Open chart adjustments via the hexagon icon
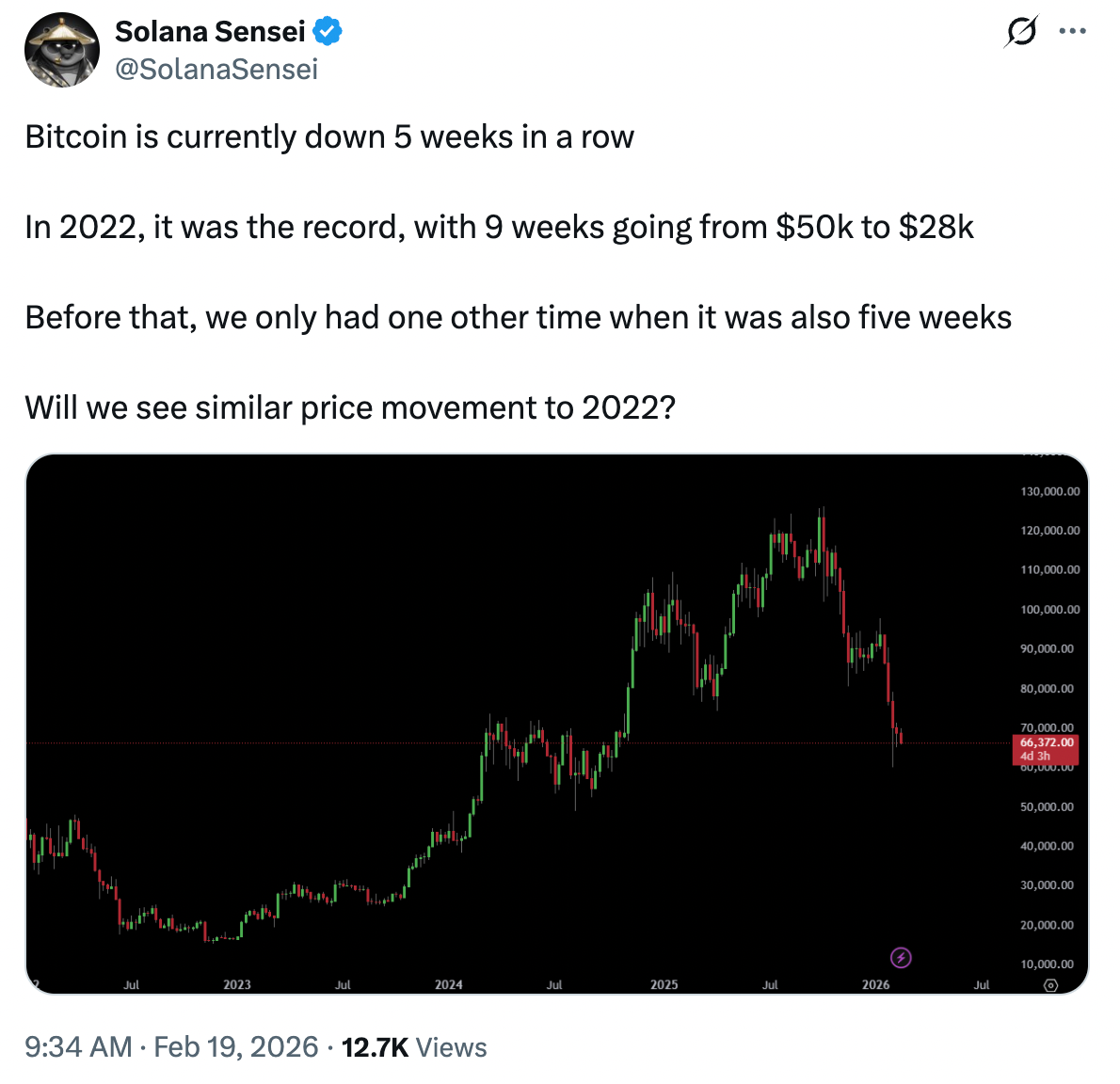1120x1084 pixels. (x=1051, y=983)
